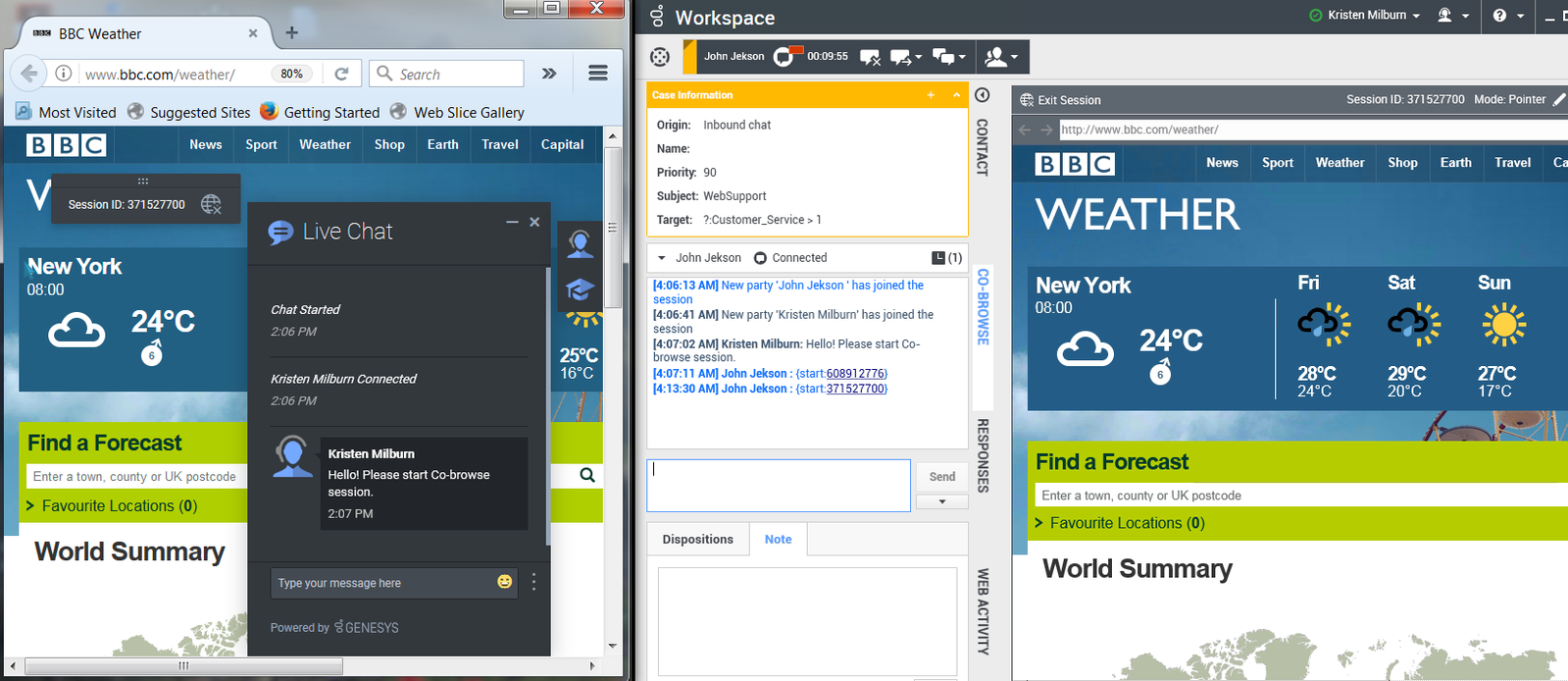
Task: Switch to the Dispositions tab
Action: [697, 539]
